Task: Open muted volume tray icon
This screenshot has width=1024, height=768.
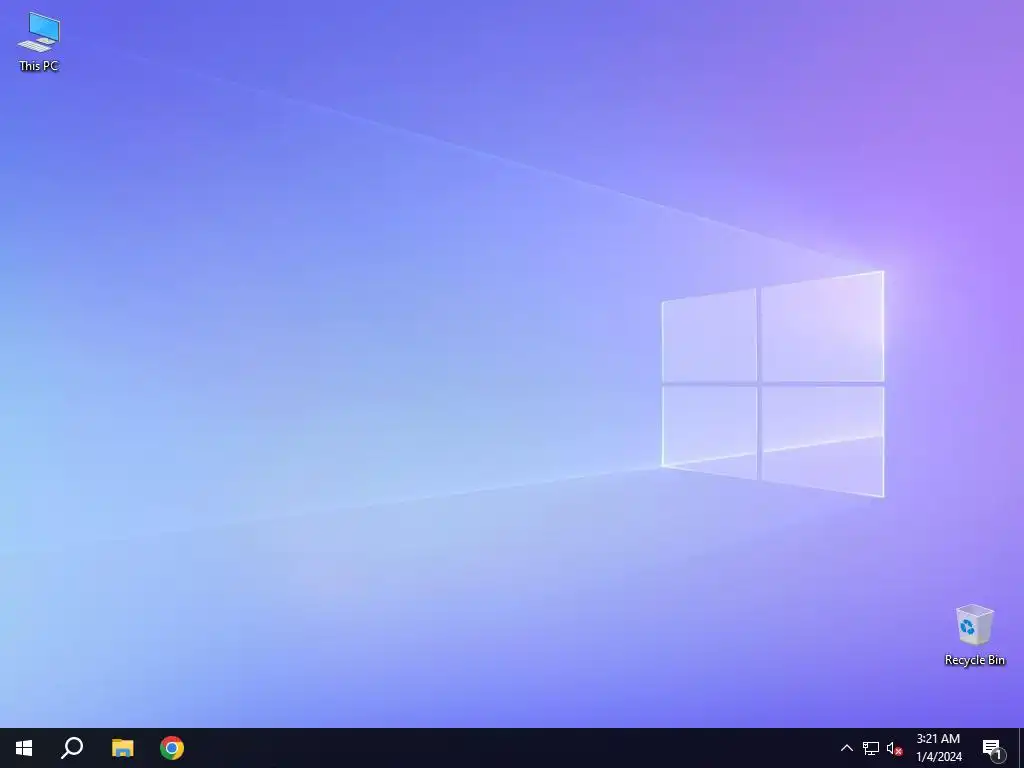Action: (x=894, y=748)
